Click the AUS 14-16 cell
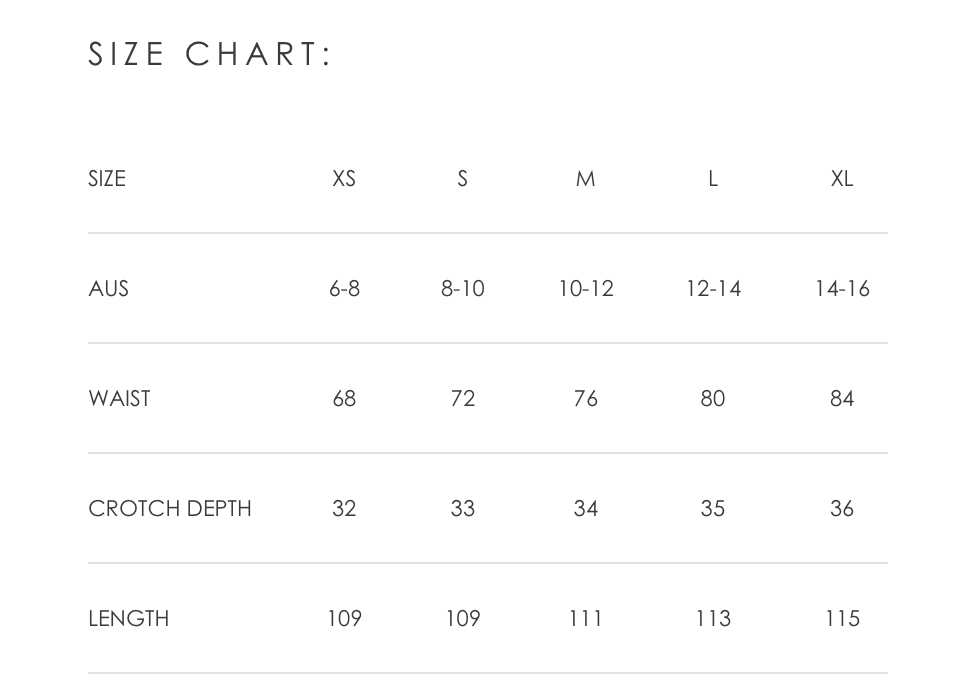The image size is (976, 700). coord(842,289)
